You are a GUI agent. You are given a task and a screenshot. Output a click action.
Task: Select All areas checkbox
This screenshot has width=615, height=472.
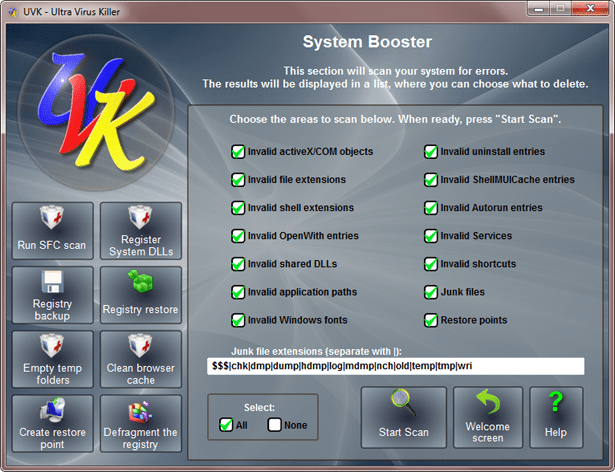(x=226, y=425)
